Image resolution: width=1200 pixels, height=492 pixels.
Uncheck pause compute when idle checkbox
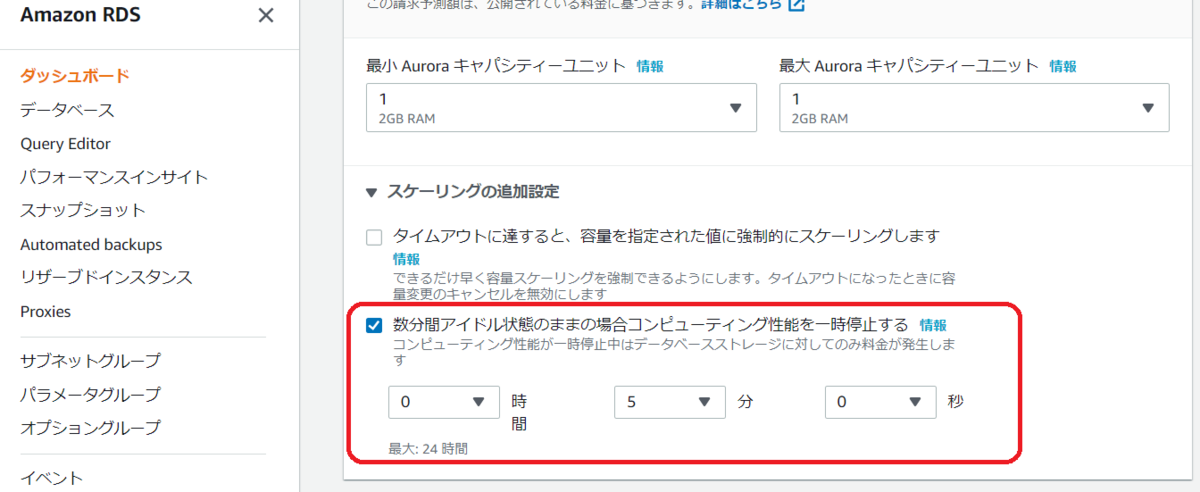pyautogui.click(x=374, y=326)
